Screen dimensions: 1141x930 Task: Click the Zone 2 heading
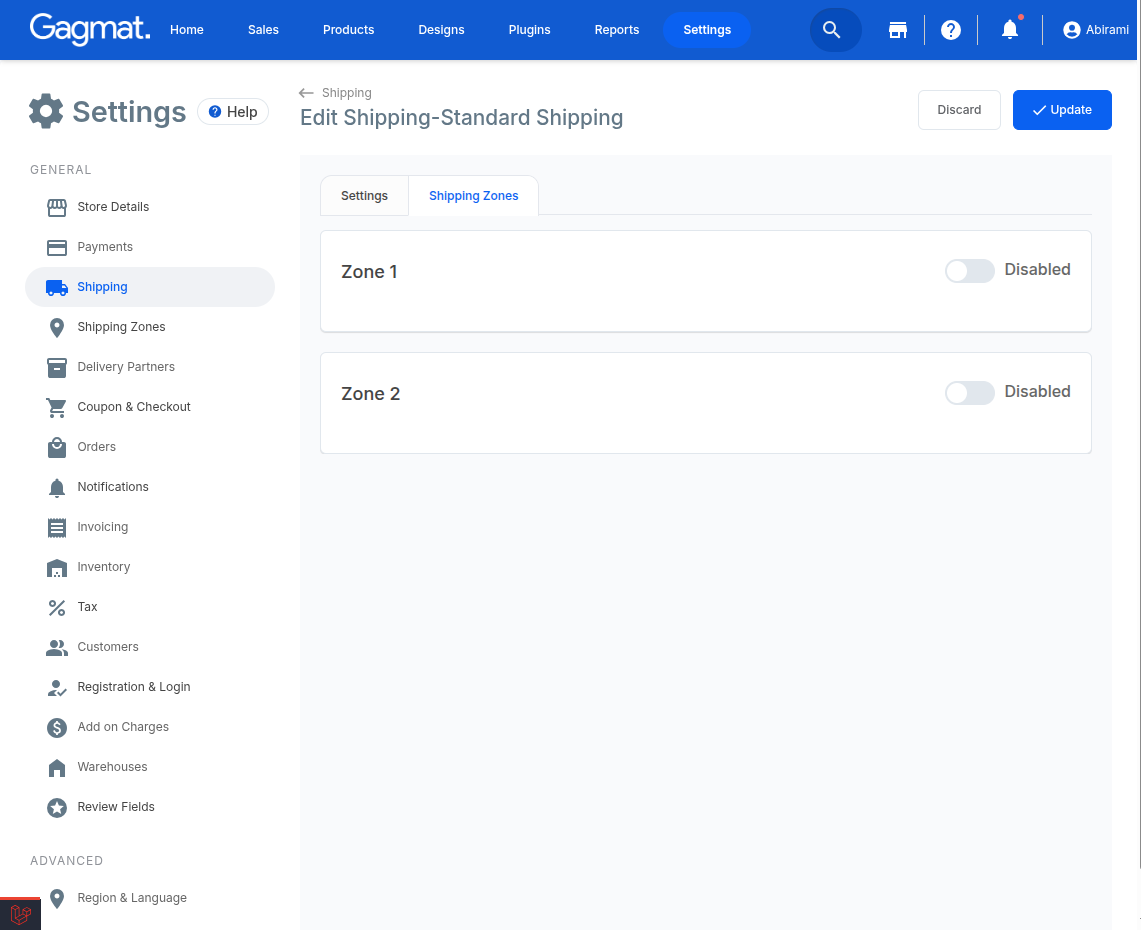(x=370, y=394)
